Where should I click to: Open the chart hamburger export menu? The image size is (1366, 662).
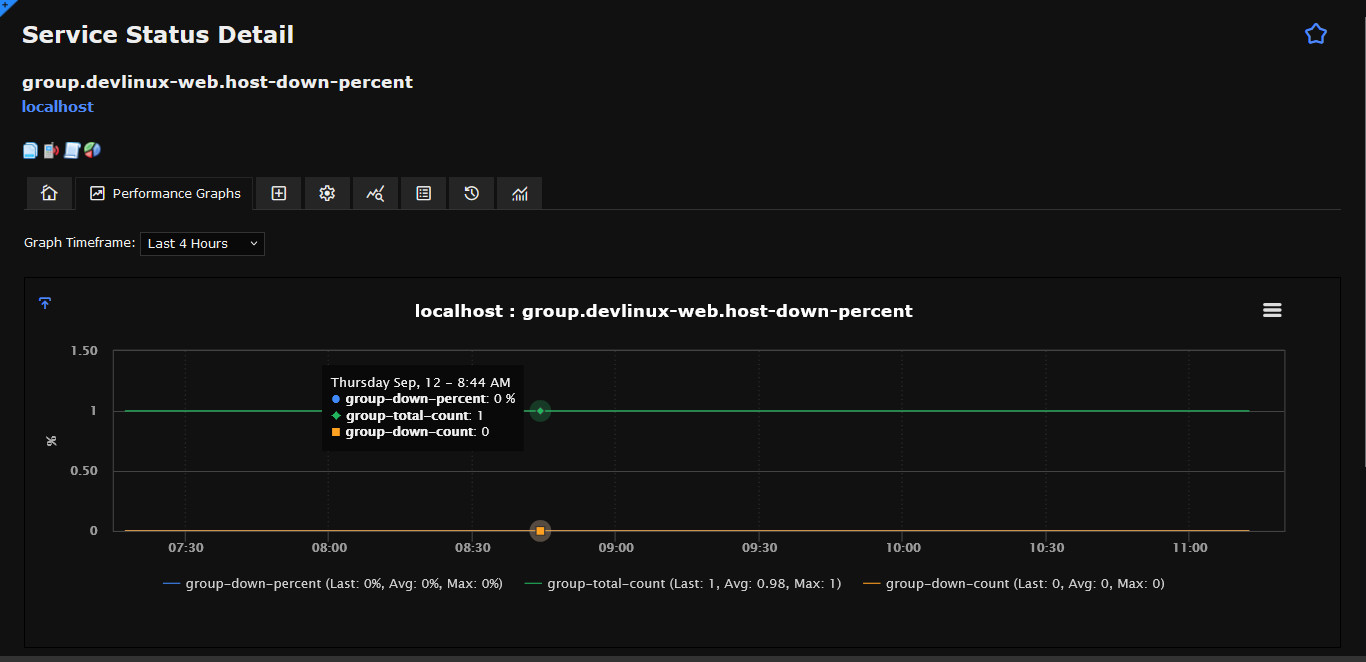pos(1272,310)
